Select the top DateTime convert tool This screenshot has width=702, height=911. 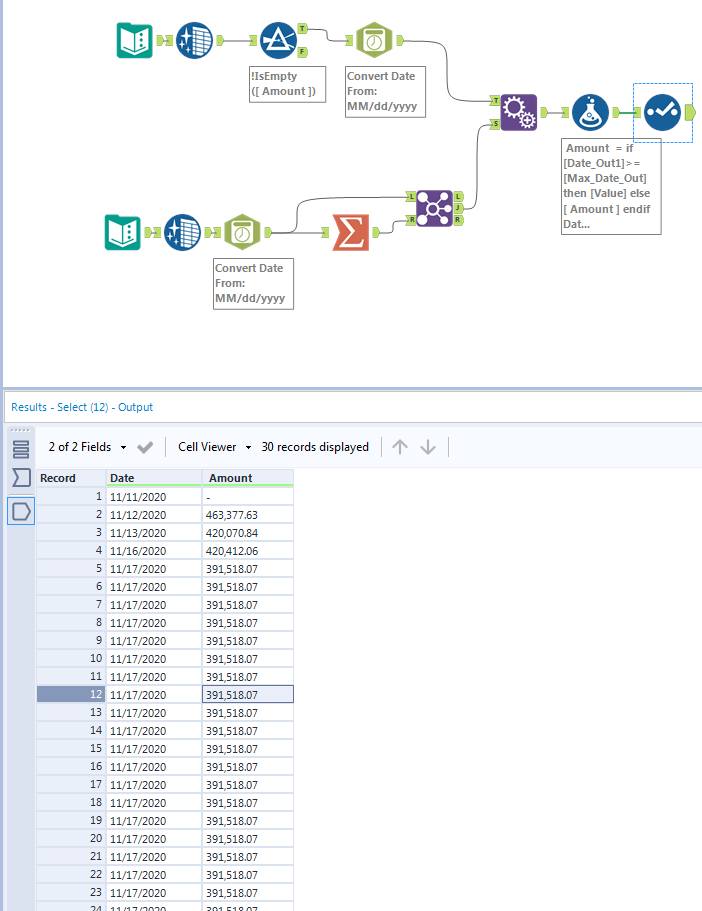tap(374, 40)
